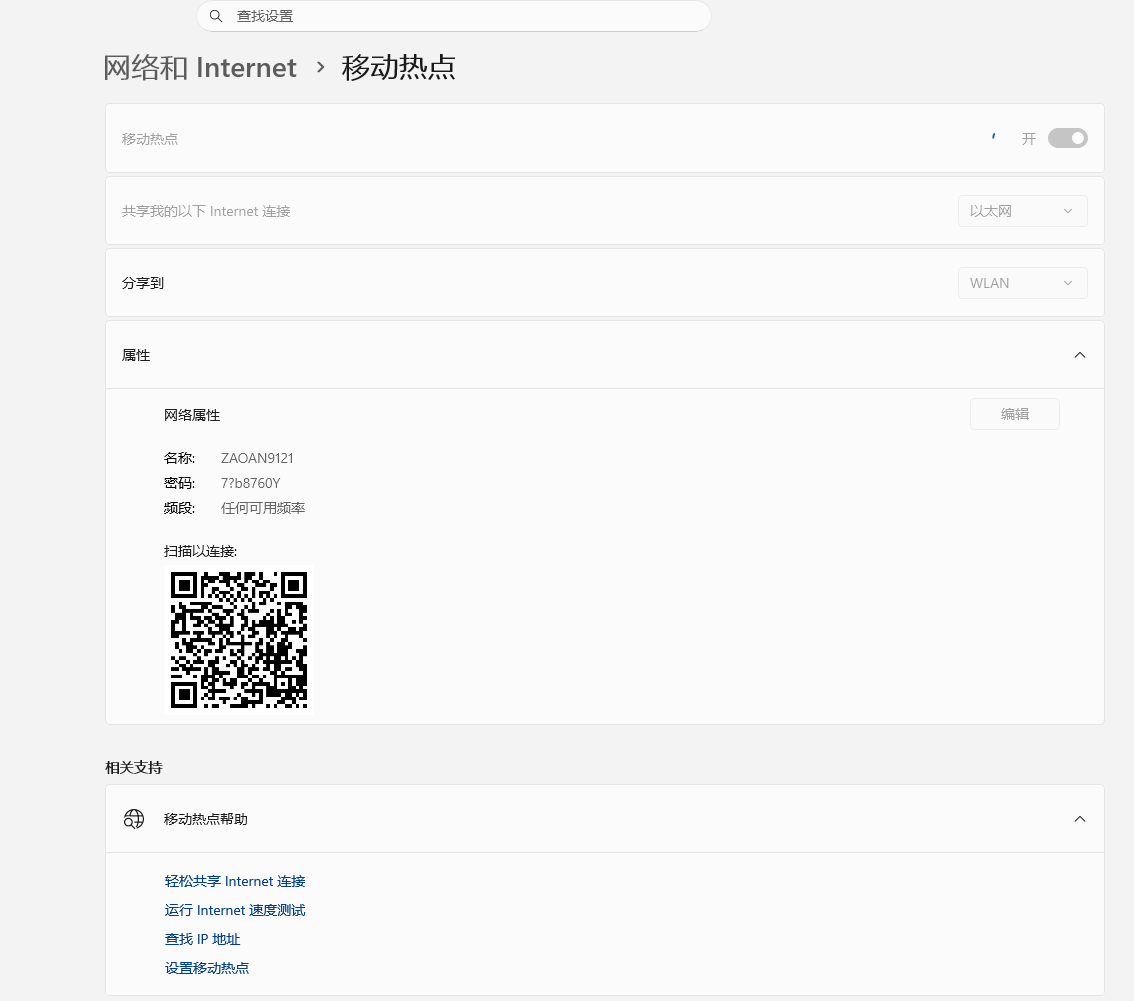Collapse the 属性 section chevron
This screenshot has height=1001, width=1134.
point(1080,355)
